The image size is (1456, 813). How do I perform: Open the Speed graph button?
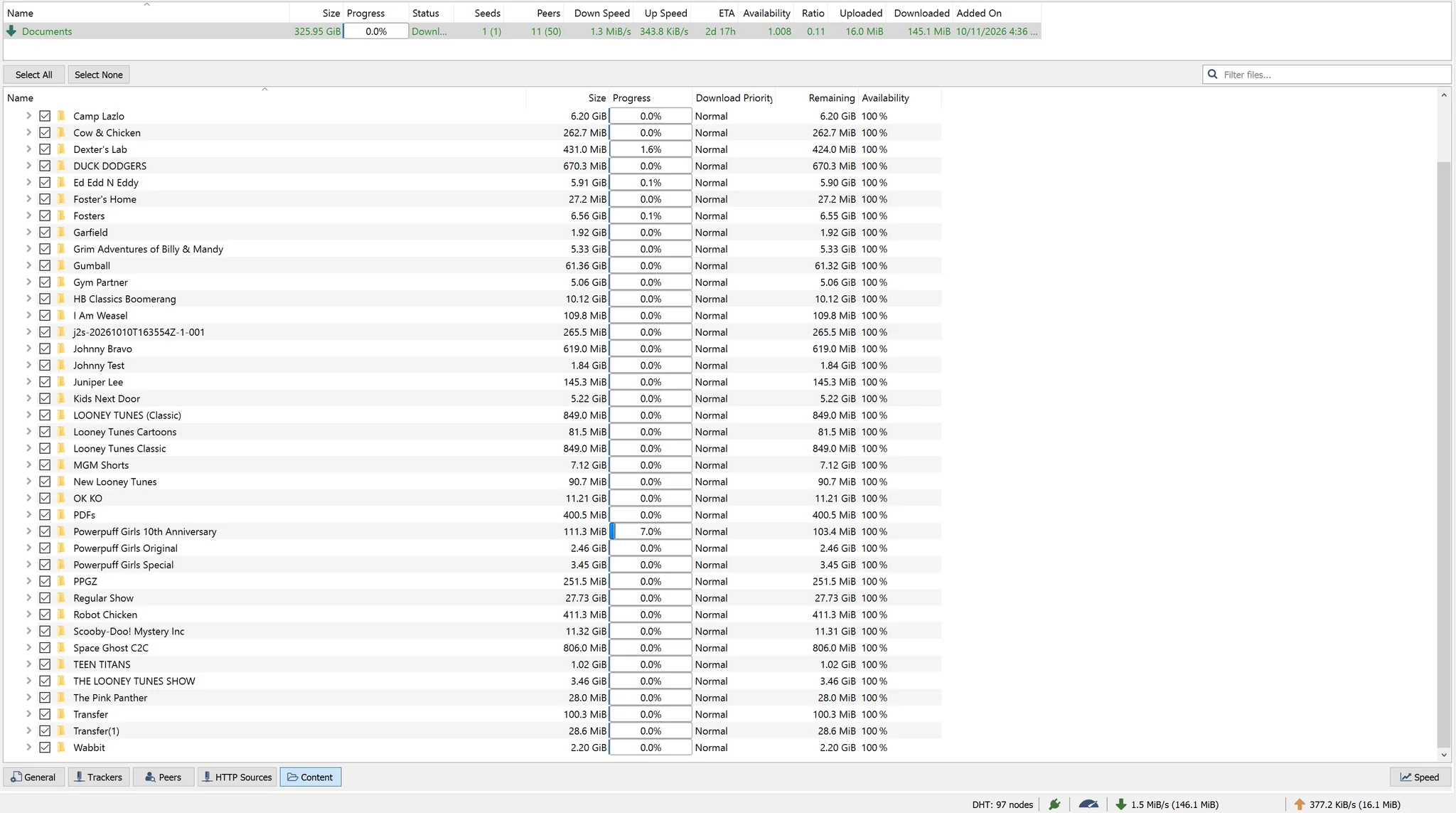1420,777
